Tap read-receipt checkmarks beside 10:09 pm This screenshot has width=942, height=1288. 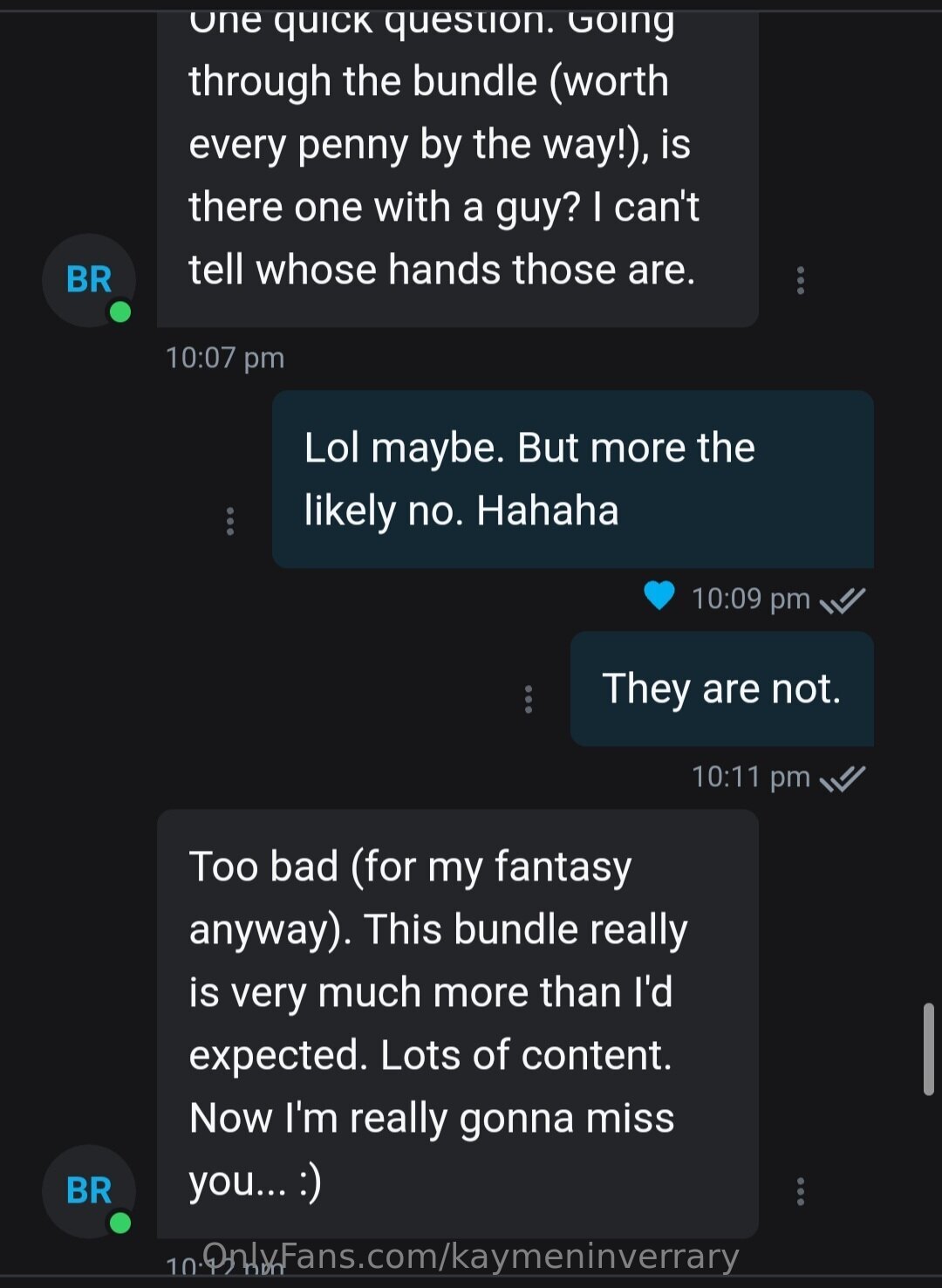tap(843, 600)
